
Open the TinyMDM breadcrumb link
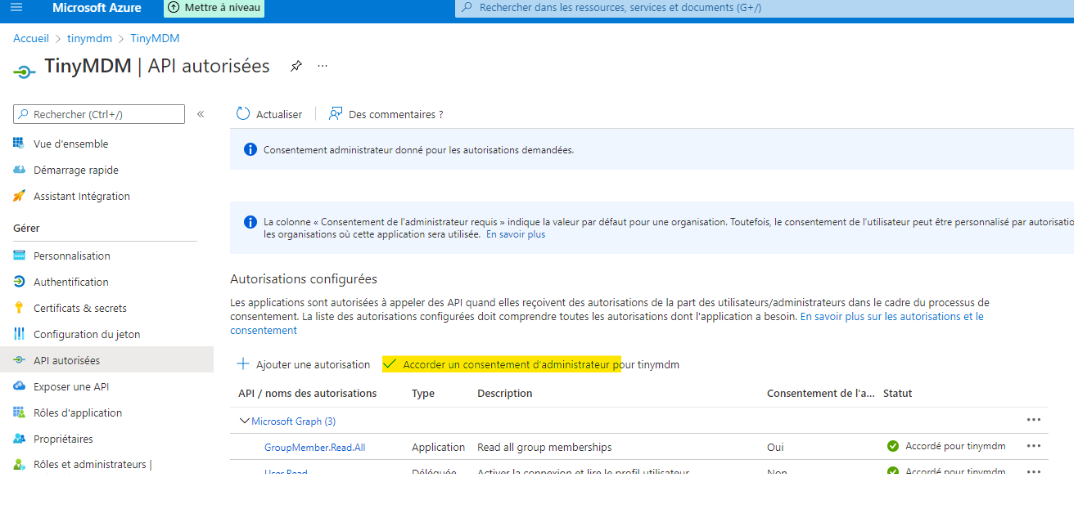point(155,38)
